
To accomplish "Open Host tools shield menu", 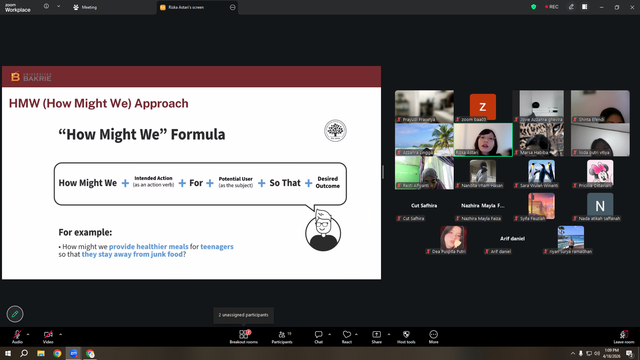I will pos(406,337).
